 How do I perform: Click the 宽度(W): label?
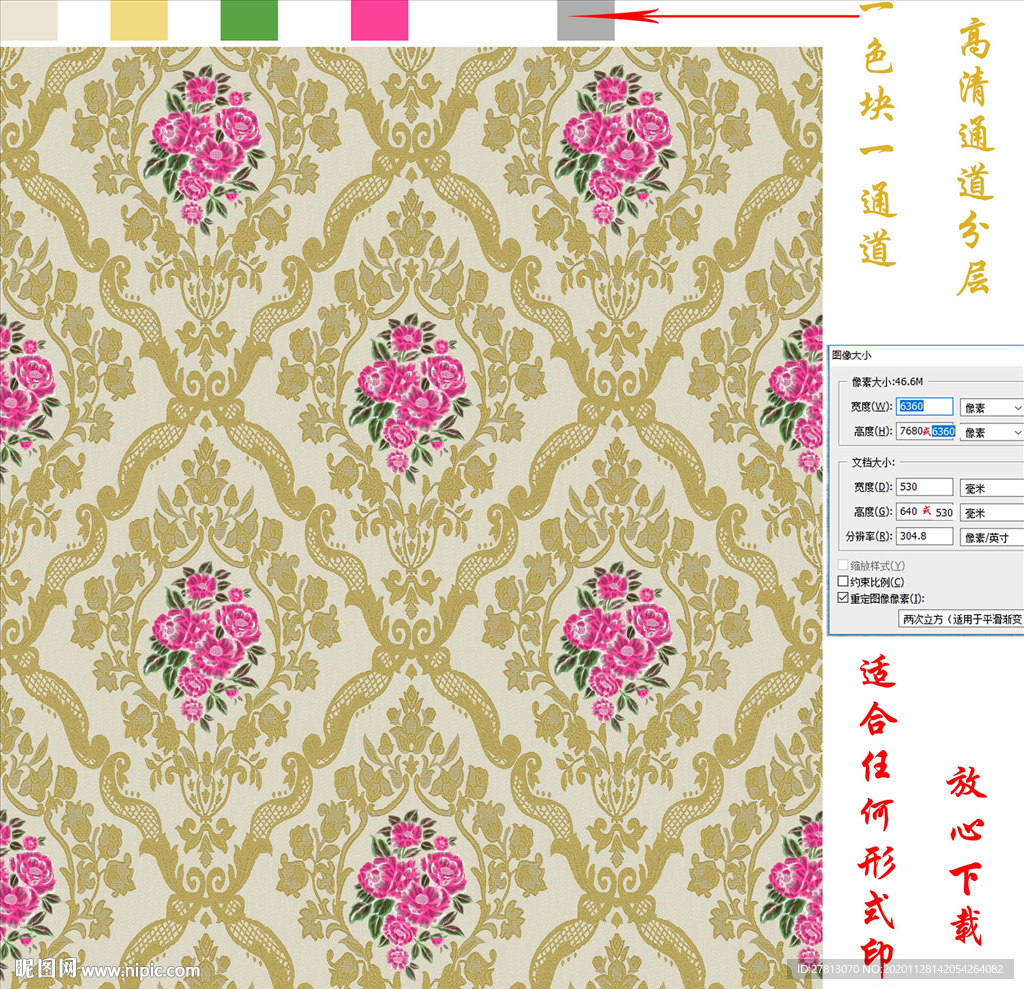click(x=871, y=406)
